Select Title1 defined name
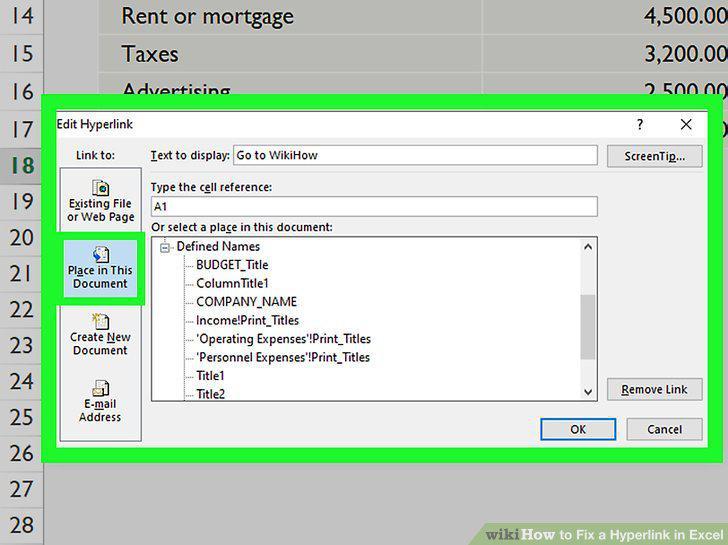The image size is (728, 545). point(210,376)
